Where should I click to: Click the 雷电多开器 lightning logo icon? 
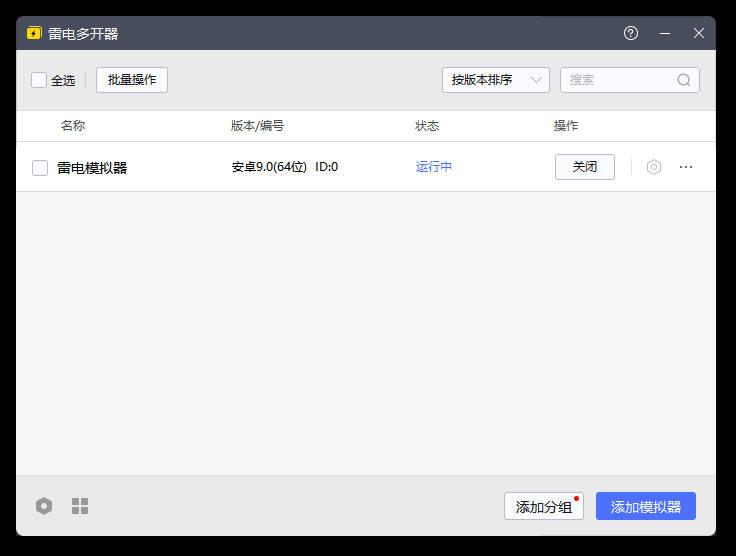tap(34, 33)
